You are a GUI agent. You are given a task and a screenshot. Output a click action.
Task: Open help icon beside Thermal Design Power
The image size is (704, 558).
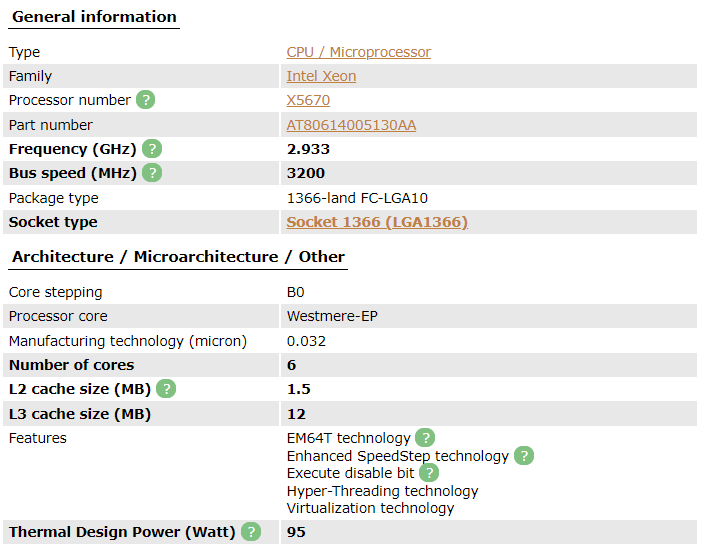(251, 532)
